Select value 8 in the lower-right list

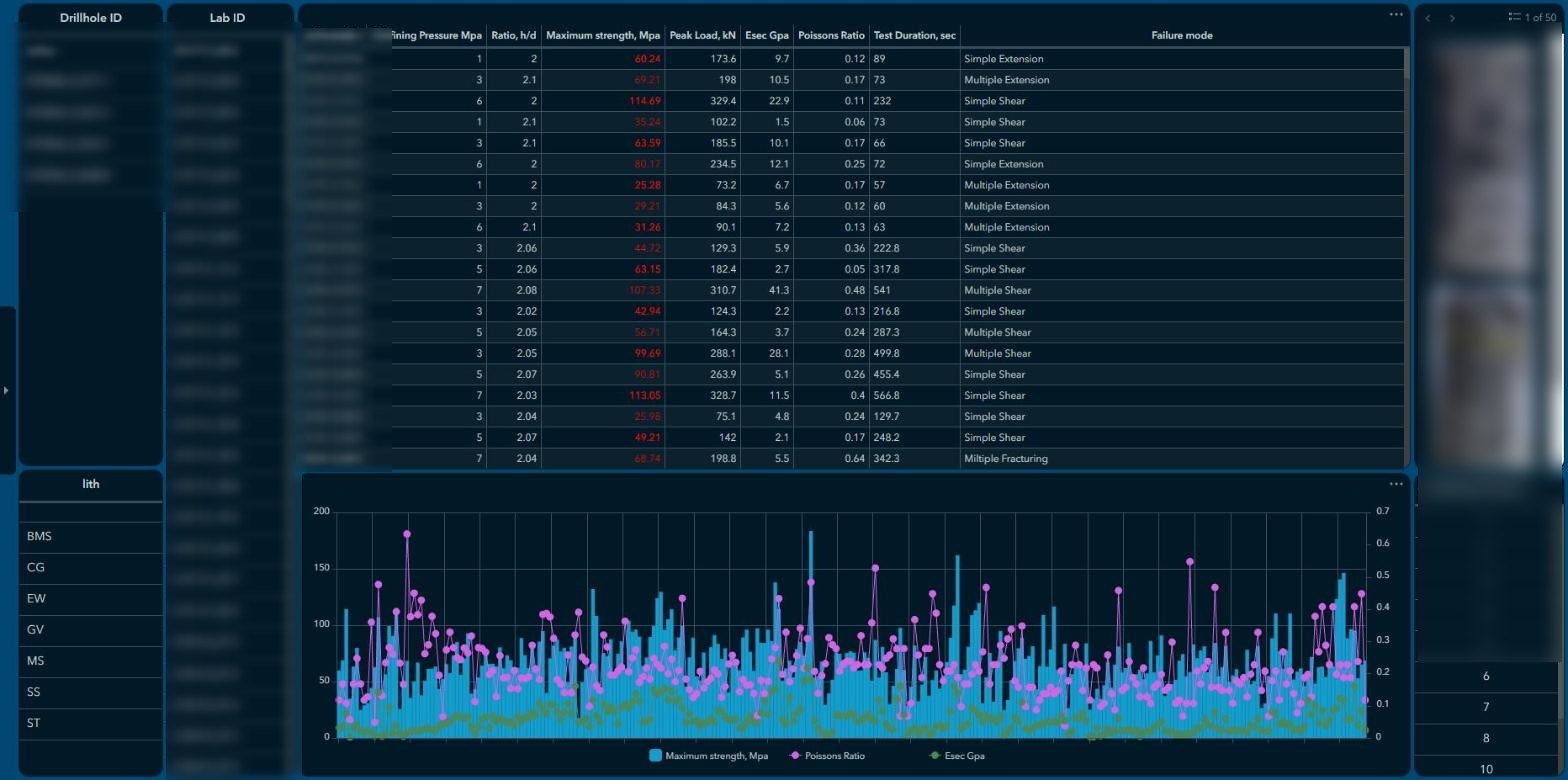(1486, 739)
